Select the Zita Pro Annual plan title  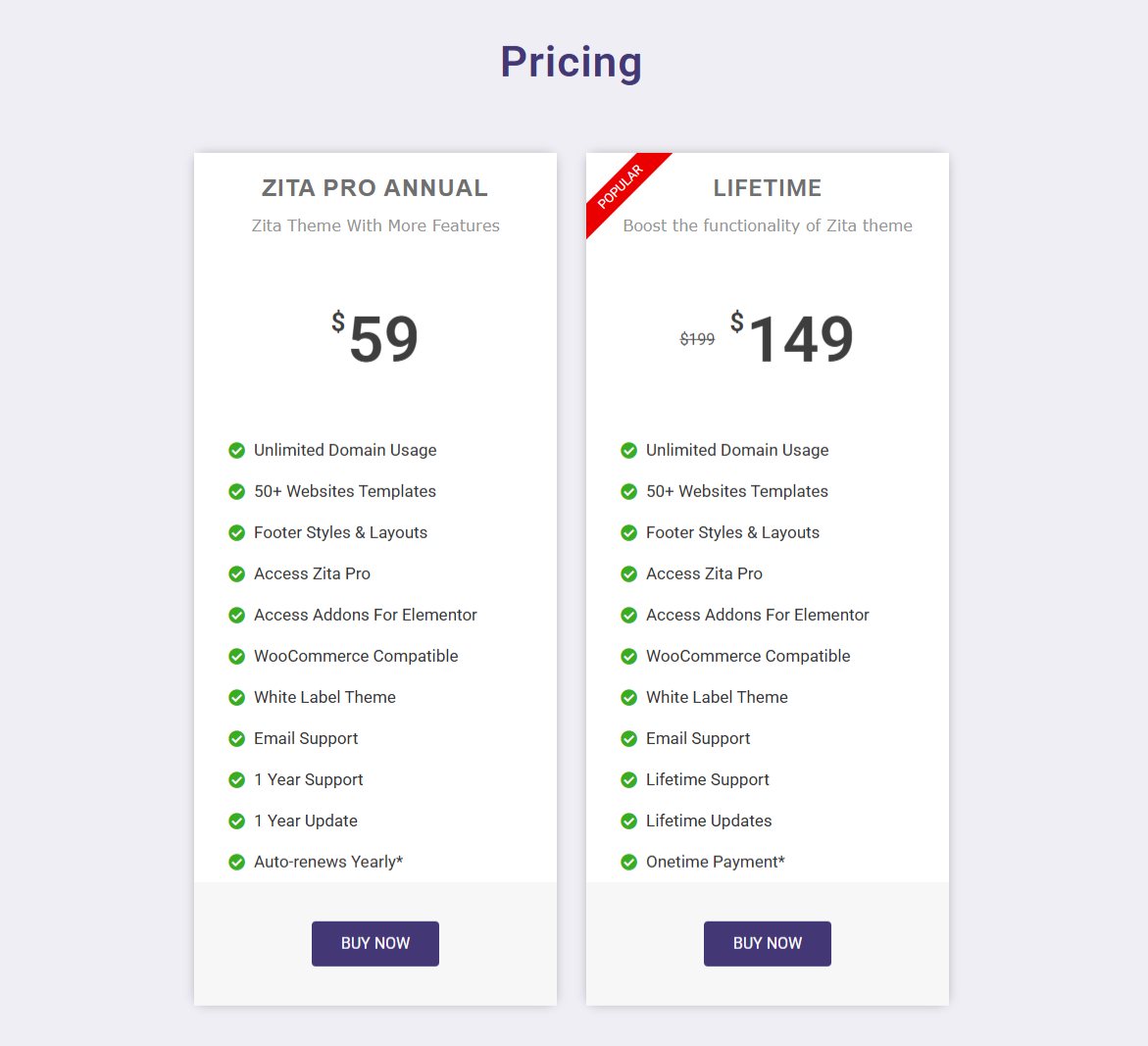(x=374, y=188)
